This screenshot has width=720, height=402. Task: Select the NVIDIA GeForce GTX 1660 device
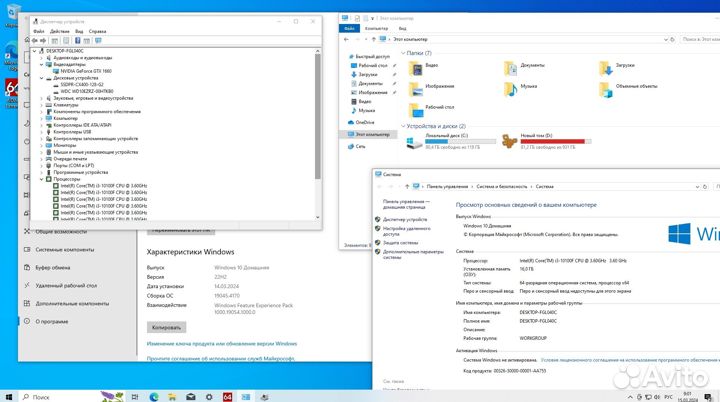click(x=86, y=71)
